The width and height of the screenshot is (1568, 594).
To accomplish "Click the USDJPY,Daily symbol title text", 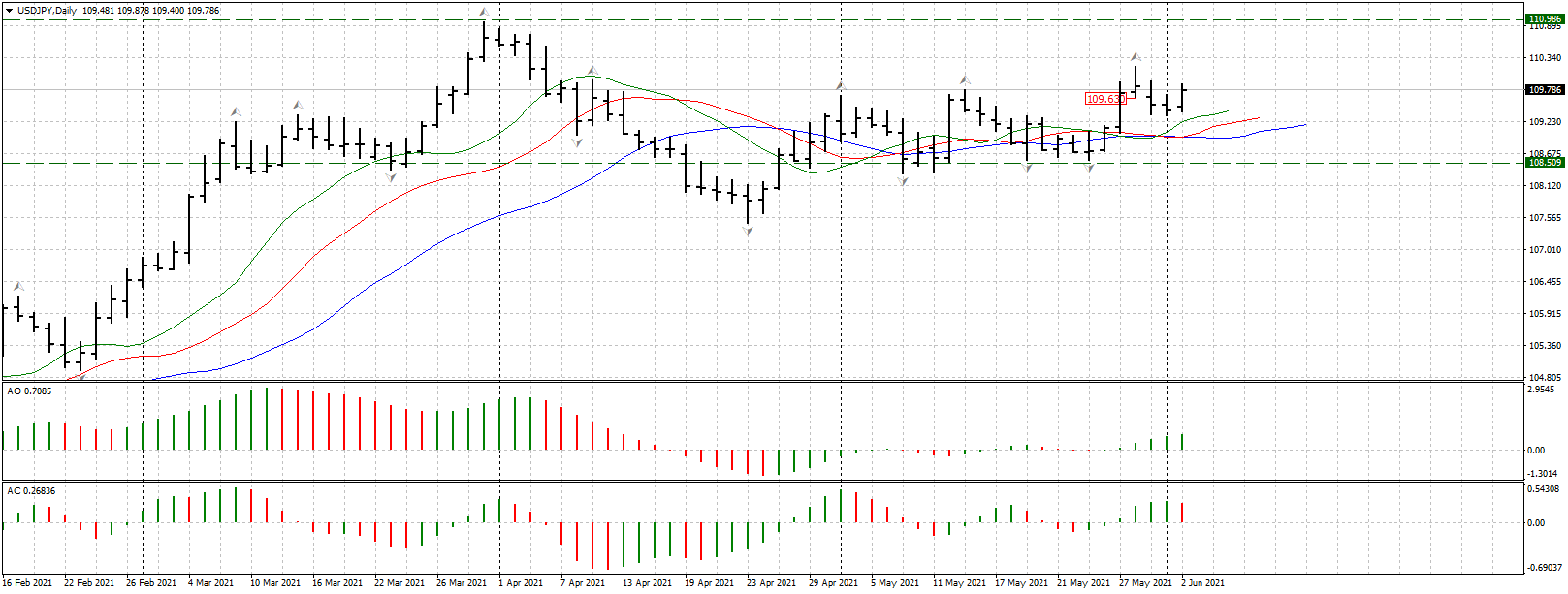I will click(x=48, y=11).
